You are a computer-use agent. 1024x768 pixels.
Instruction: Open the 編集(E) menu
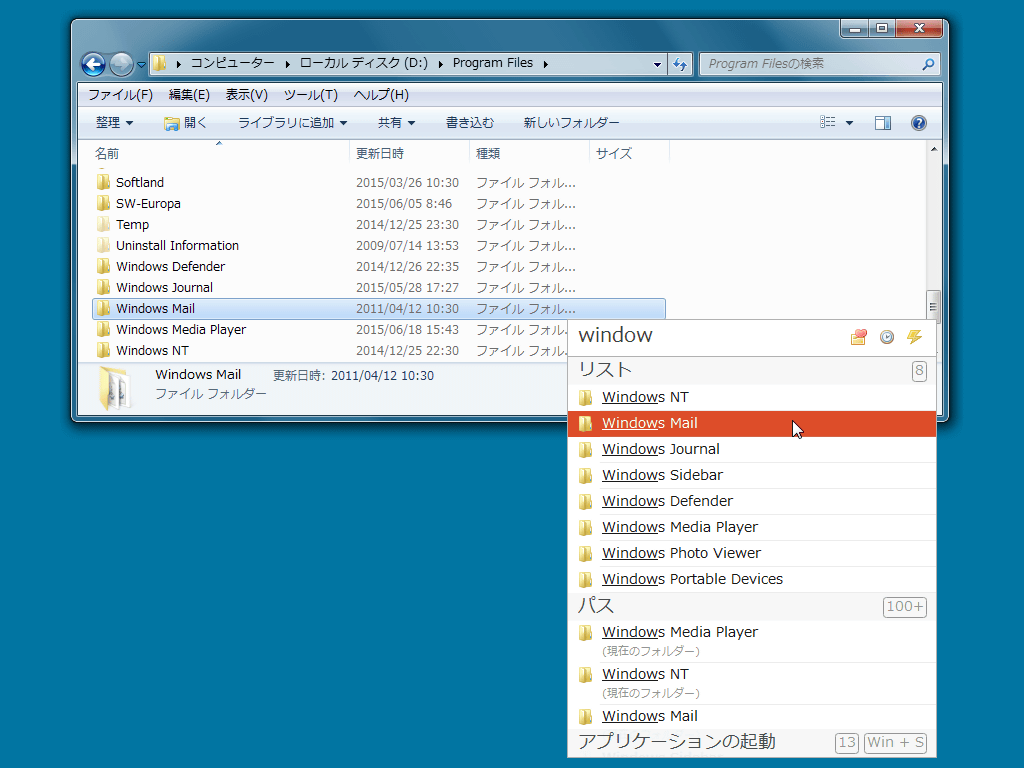(189, 95)
